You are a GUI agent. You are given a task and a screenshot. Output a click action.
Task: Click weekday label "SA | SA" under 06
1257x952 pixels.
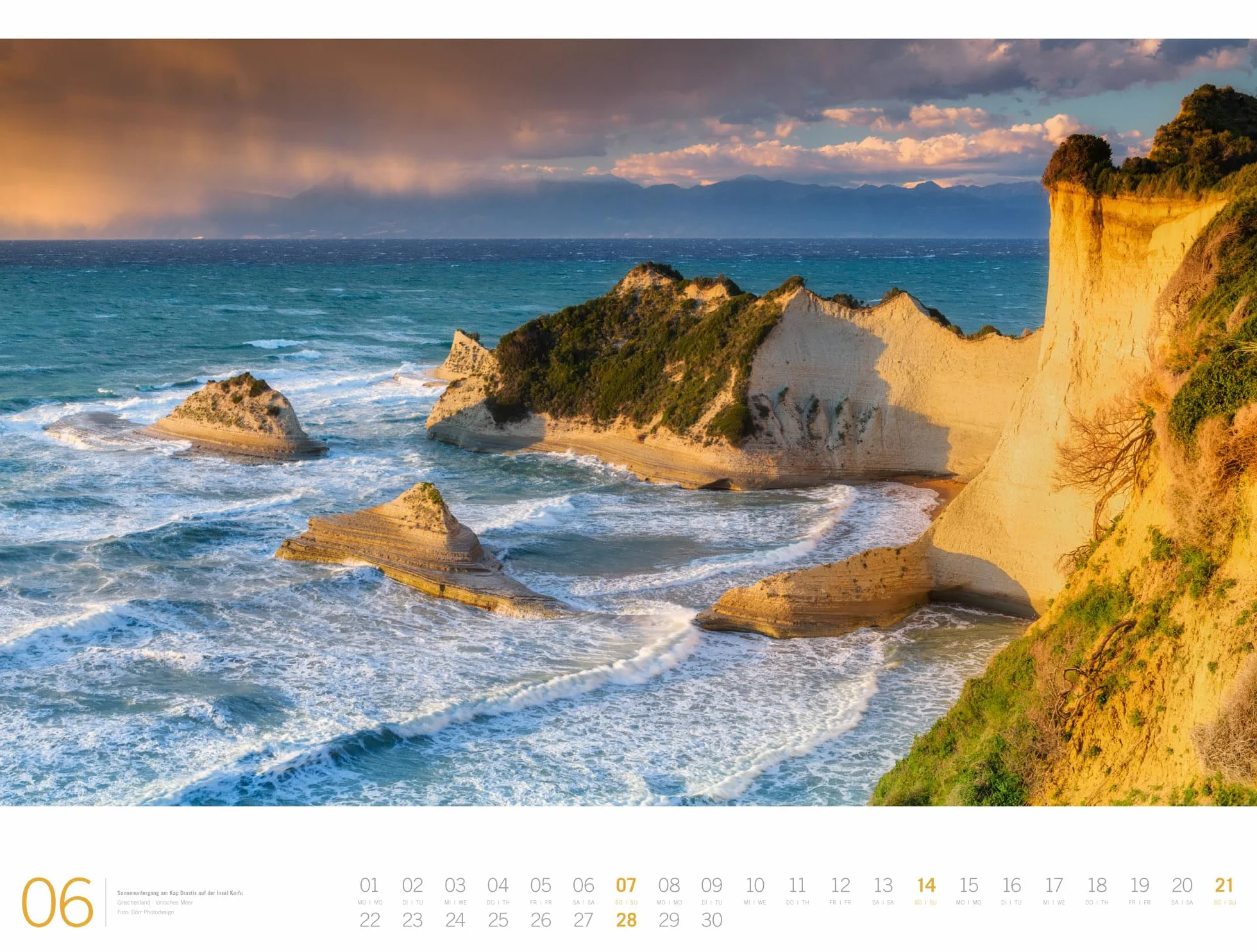click(584, 903)
